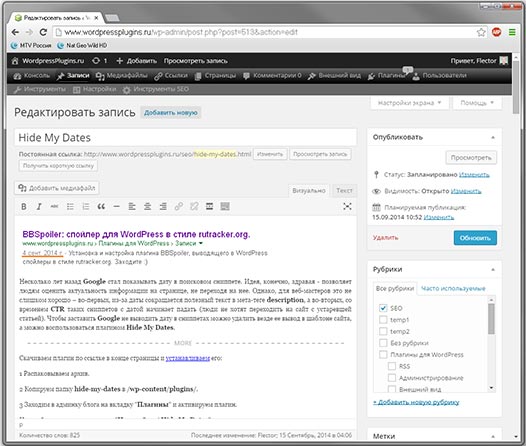Check the Без рубрики category

pos(383,343)
